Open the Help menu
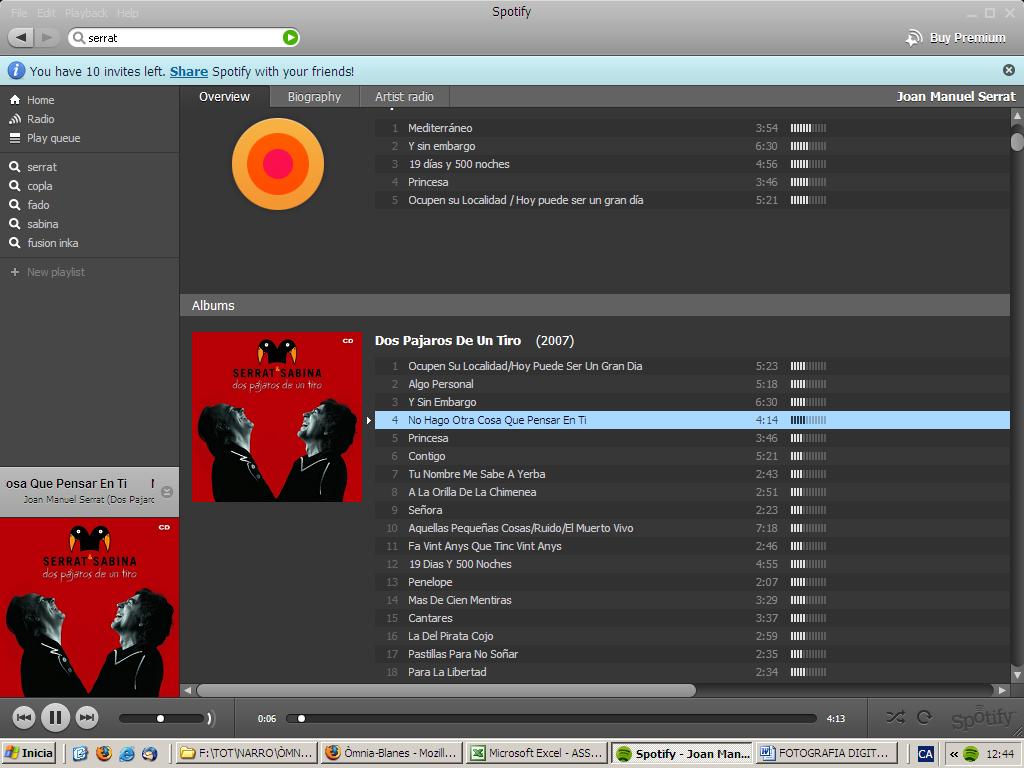The width and height of the screenshot is (1024, 768). (x=127, y=12)
